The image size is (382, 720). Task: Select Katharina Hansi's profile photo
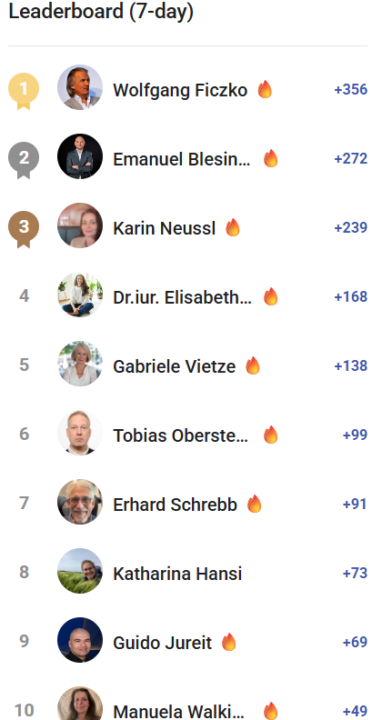(80, 571)
